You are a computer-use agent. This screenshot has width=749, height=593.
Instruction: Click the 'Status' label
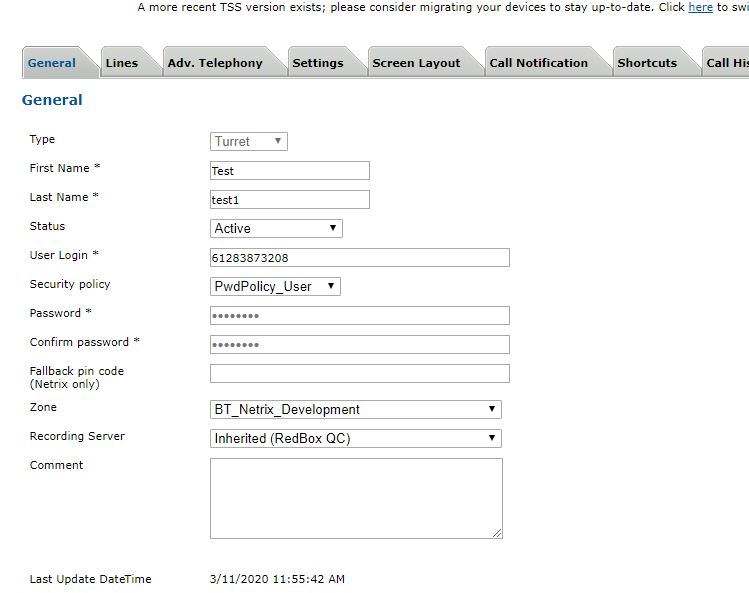[47, 226]
